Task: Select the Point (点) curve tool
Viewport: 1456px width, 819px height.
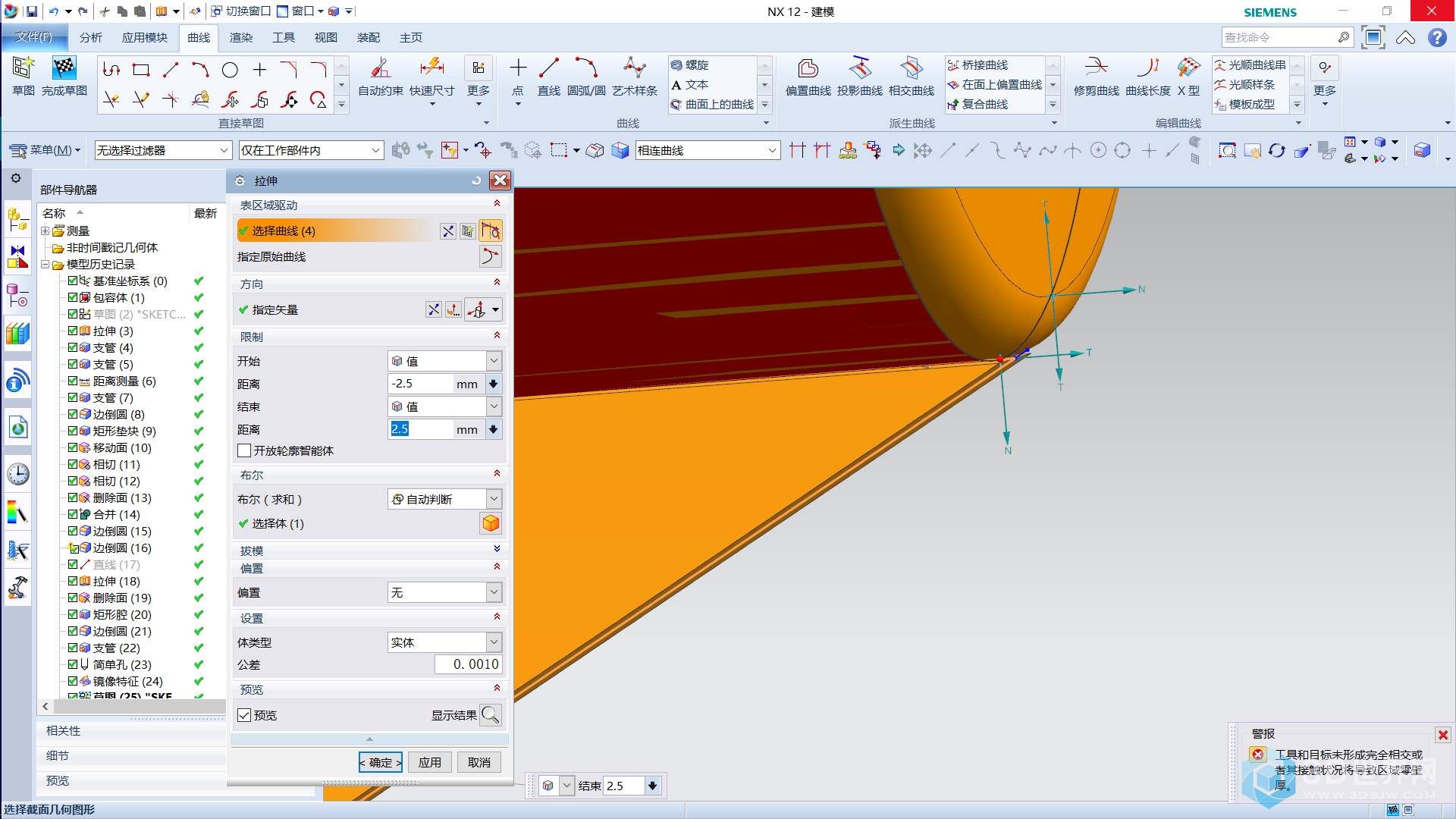Action: click(x=518, y=68)
